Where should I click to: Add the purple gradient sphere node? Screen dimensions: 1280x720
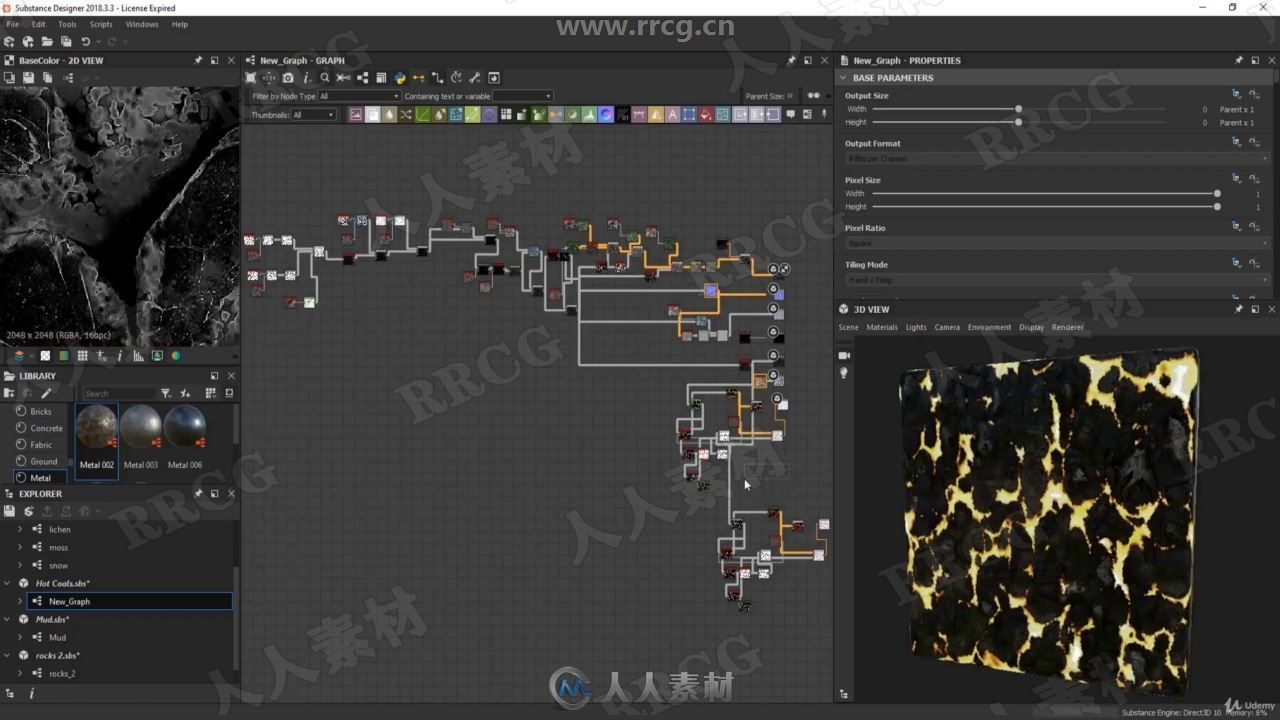pyautogui.click(x=605, y=115)
